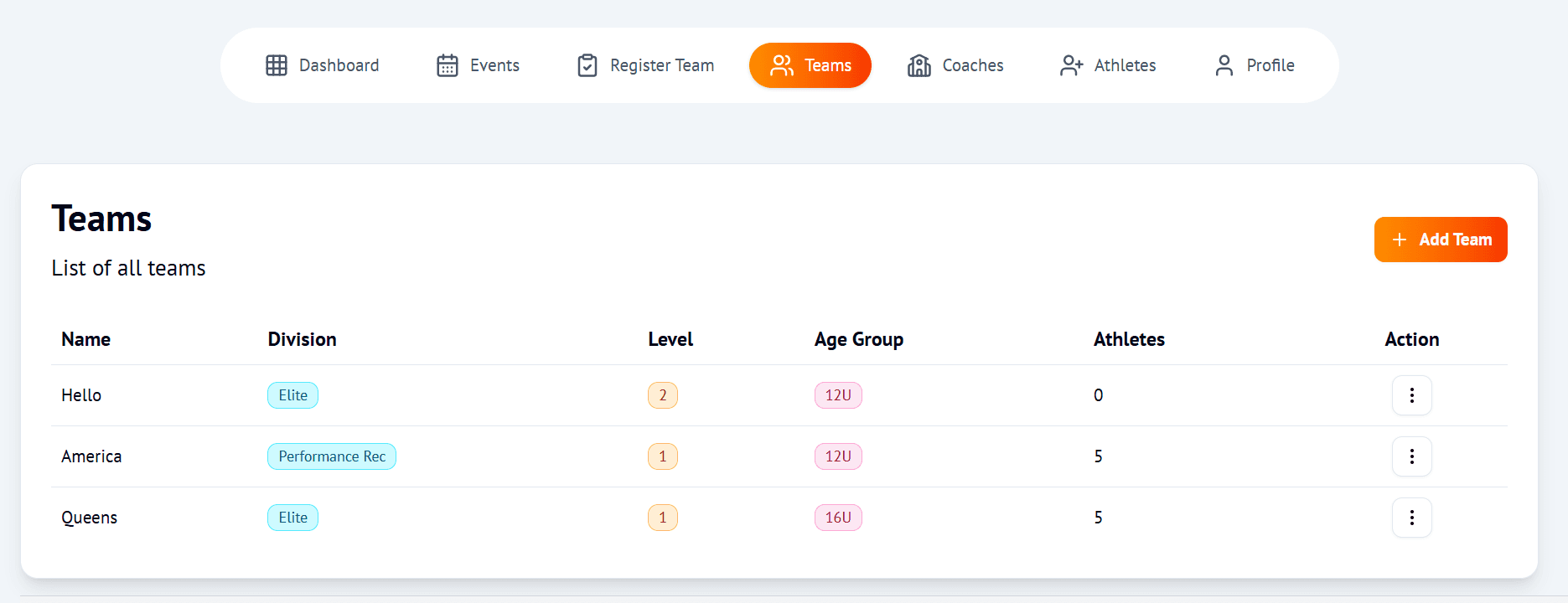Click 12U age badge in America row
This screenshot has height=603, width=1568.
(x=838, y=456)
